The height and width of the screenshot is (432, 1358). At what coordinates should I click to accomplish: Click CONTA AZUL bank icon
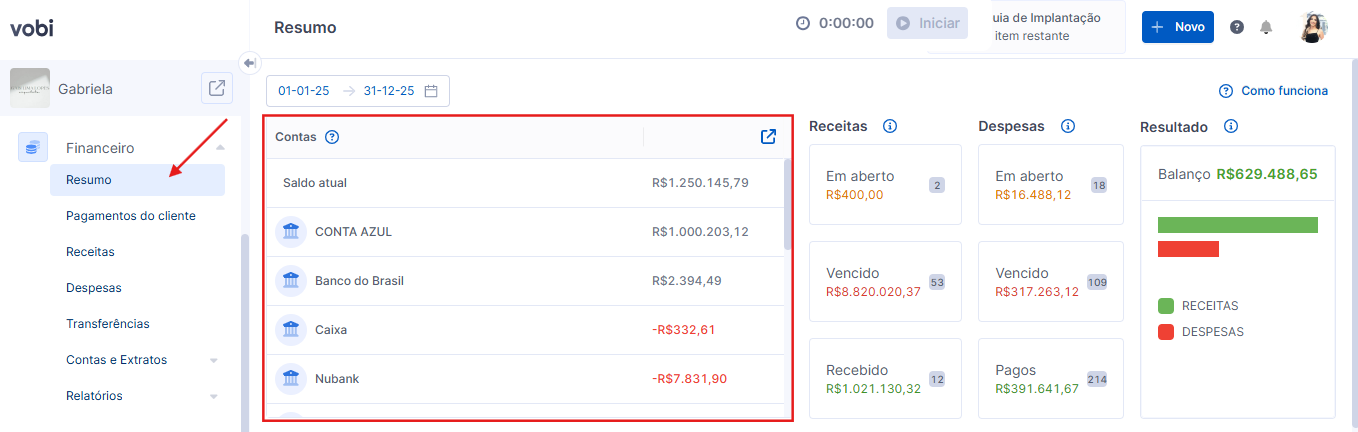tap(291, 232)
